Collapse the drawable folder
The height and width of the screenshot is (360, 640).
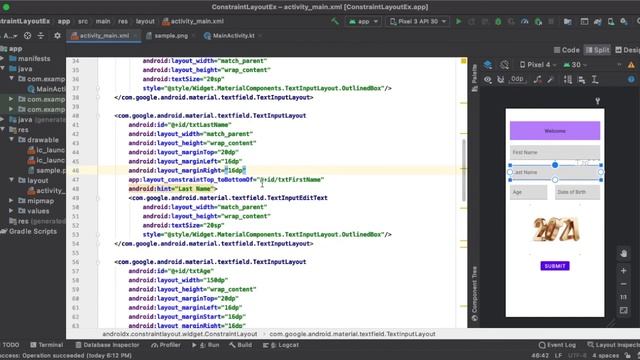tap(11, 140)
